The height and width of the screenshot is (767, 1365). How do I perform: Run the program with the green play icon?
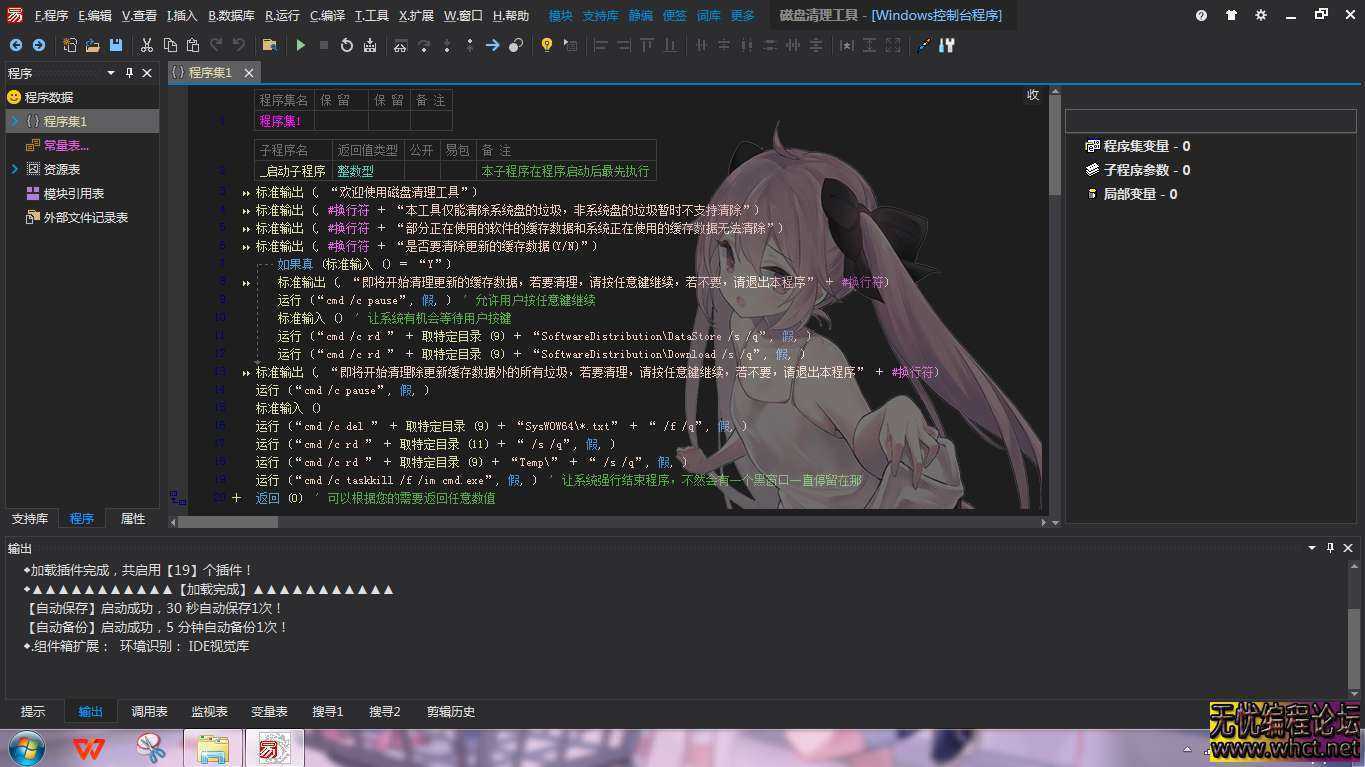tap(301, 45)
